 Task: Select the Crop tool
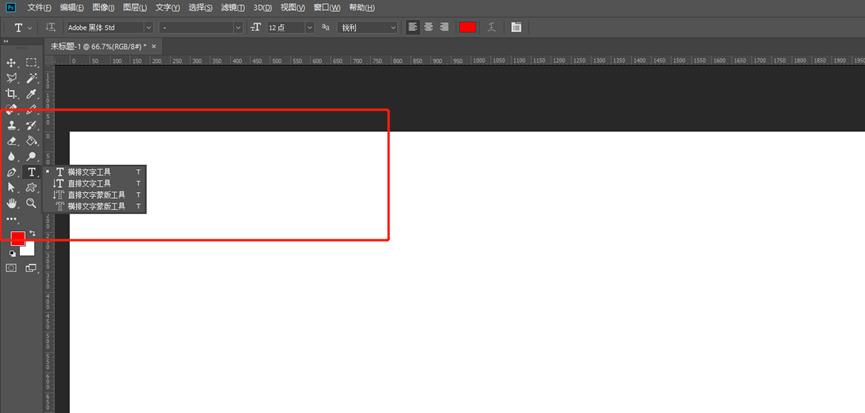click(x=12, y=93)
